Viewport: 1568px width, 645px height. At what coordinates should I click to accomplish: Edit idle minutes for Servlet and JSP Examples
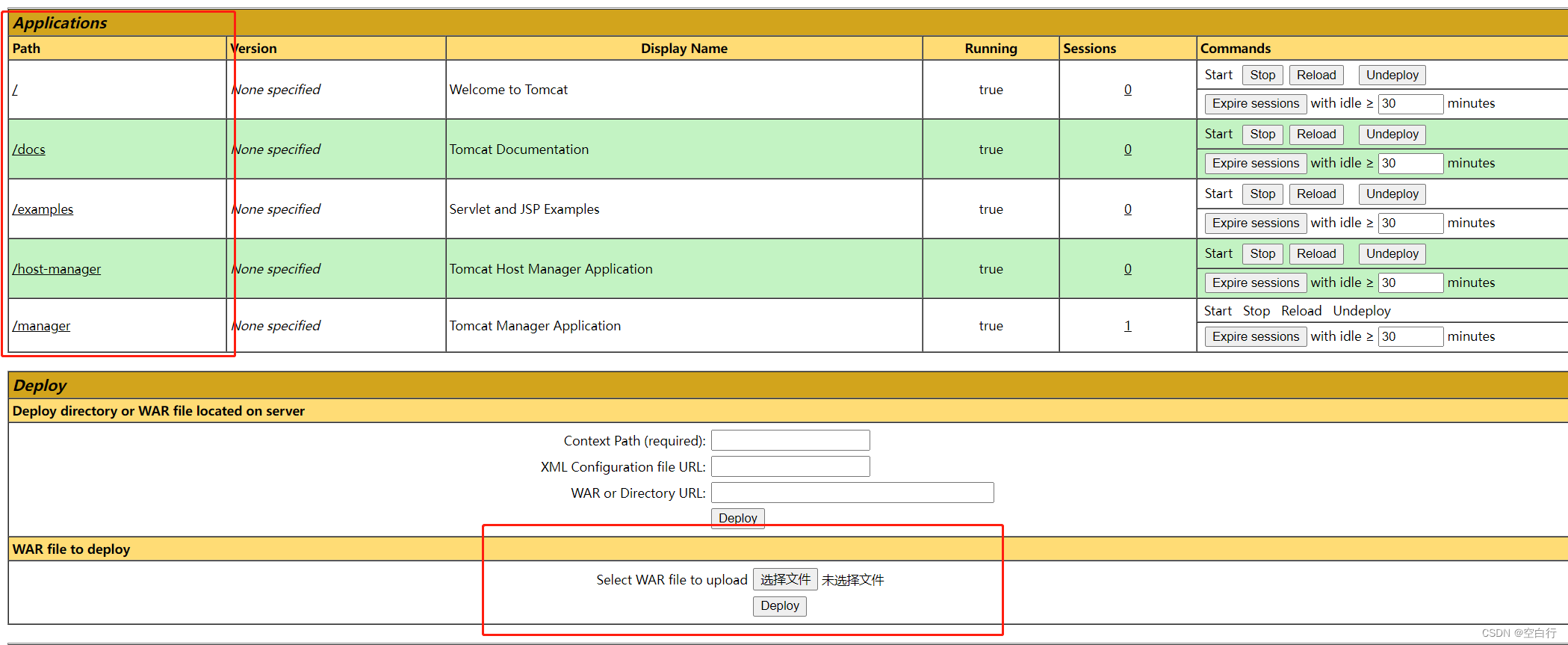(x=1410, y=223)
